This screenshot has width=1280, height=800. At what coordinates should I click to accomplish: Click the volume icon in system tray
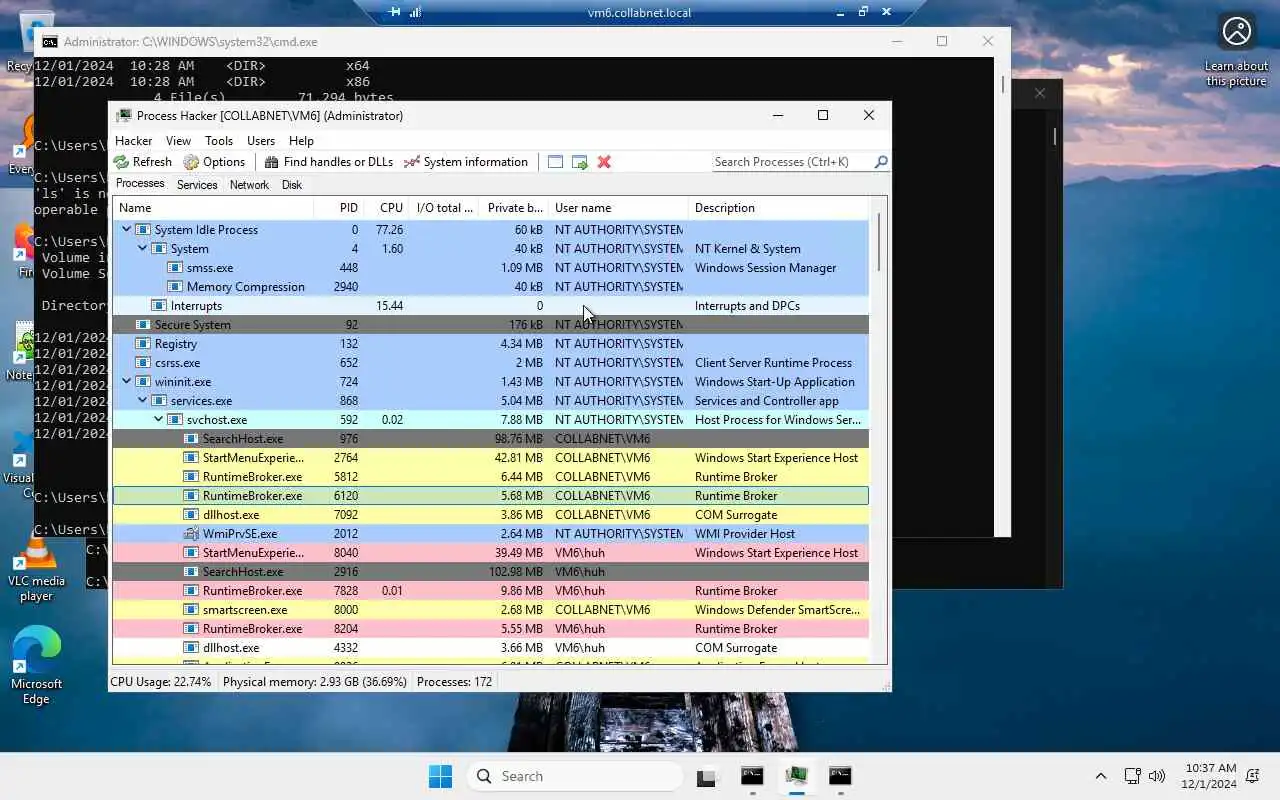point(1157,776)
